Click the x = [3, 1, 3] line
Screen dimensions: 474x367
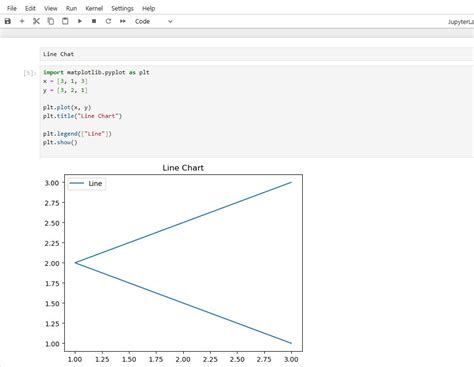coord(65,81)
